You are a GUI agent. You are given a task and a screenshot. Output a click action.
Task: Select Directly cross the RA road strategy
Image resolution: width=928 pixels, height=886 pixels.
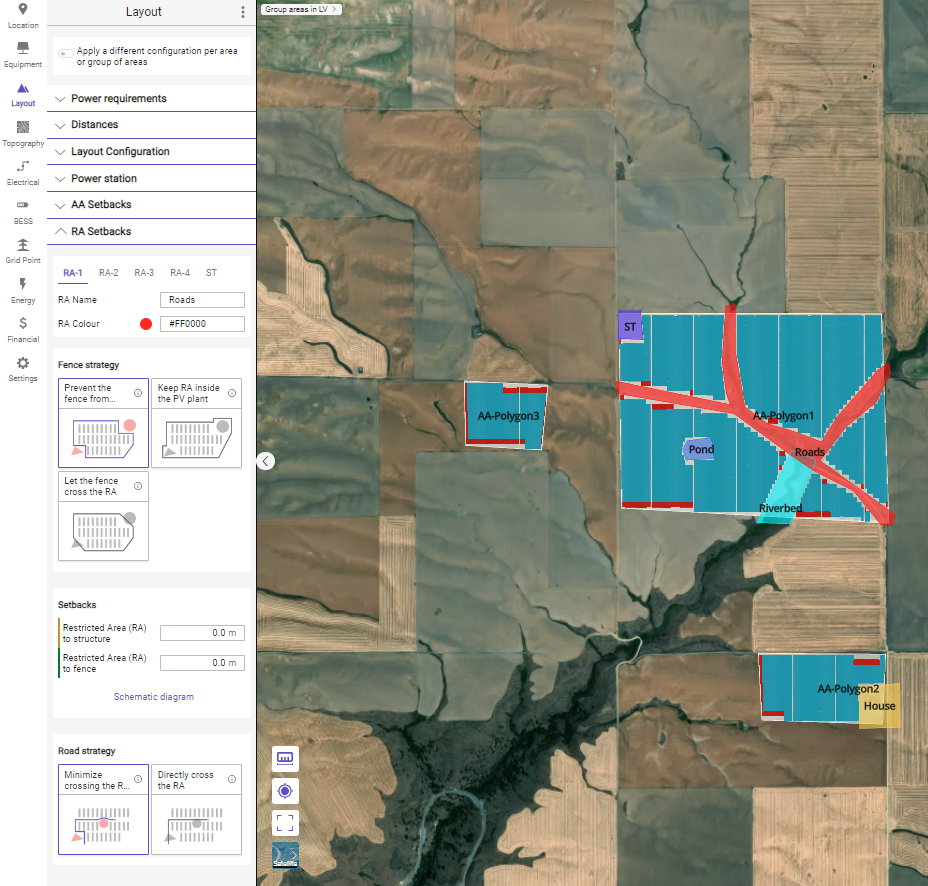[196, 809]
